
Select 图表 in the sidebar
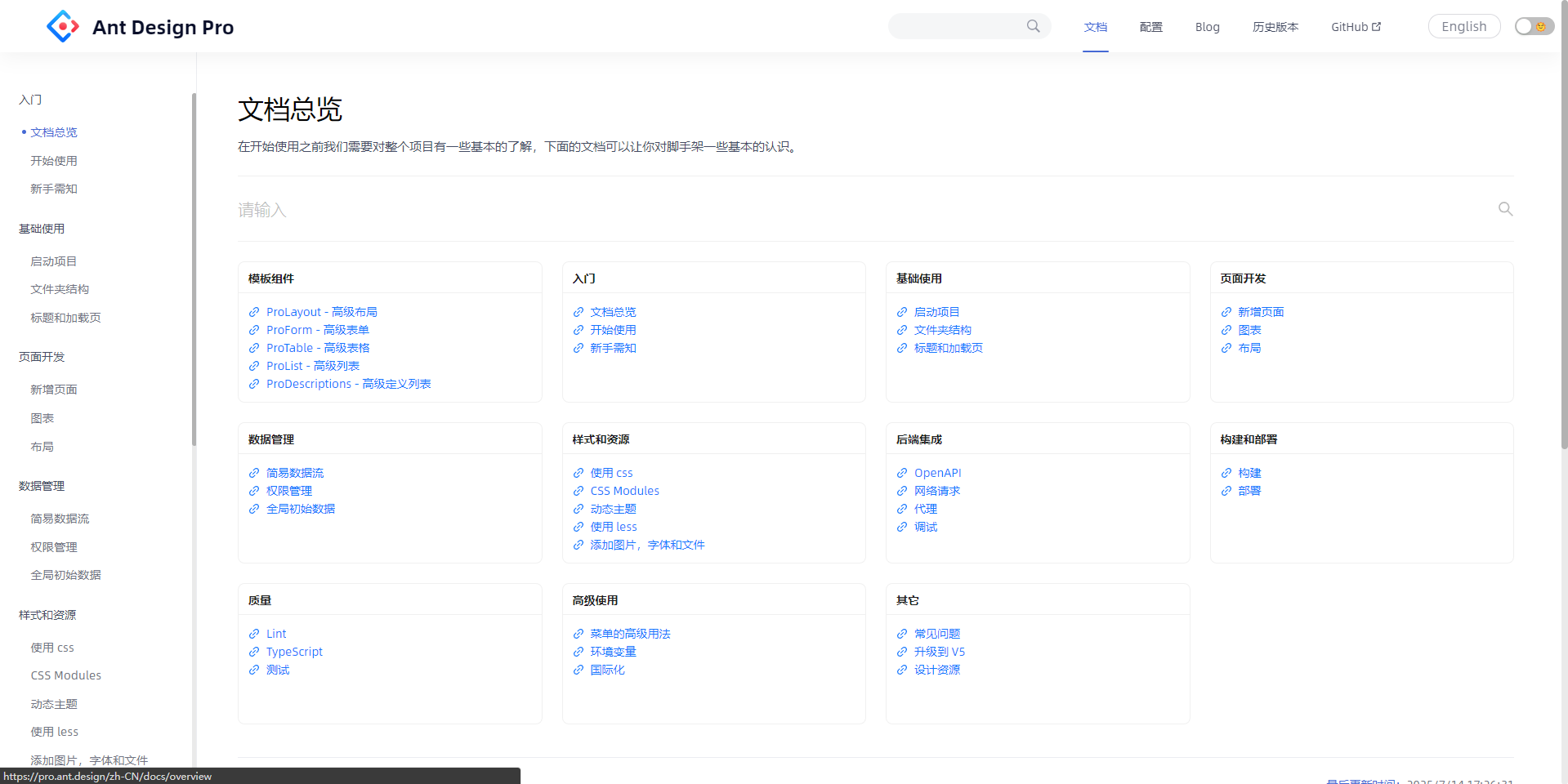pyautogui.click(x=42, y=418)
